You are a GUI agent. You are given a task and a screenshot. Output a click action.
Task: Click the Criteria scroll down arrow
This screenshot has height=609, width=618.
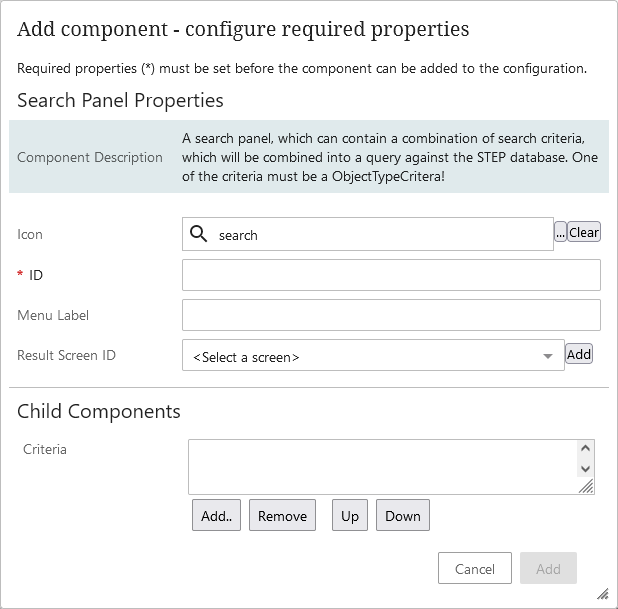click(x=585, y=469)
